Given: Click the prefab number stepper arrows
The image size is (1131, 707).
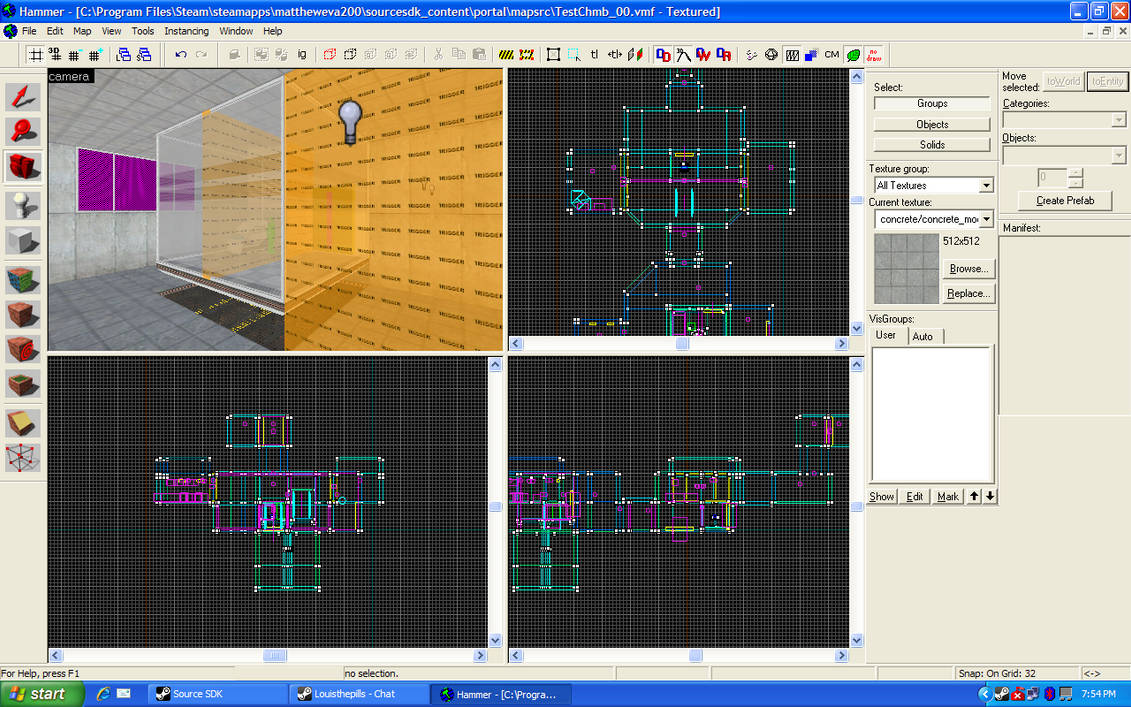Looking at the screenshot, I should click(1075, 177).
